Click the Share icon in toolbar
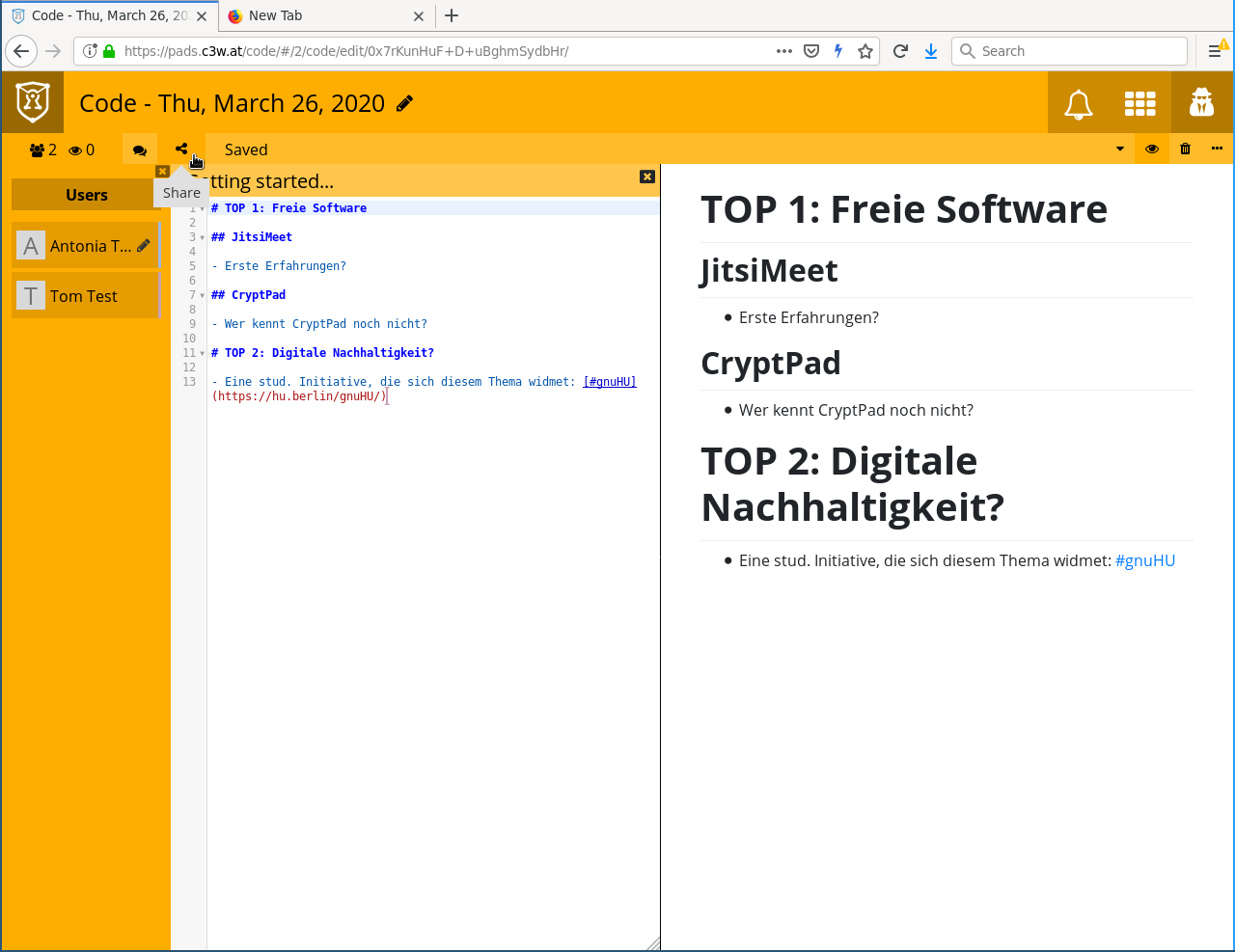The image size is (1235, 952). pyautogui.click(x=181, y=149)
